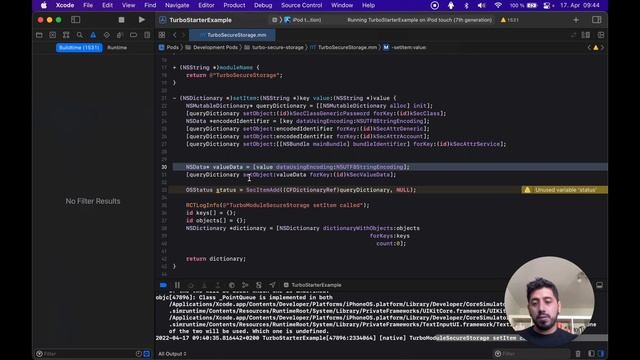The height and width of the screenshot is (360, 640).
Task: Jump to the previous issue arrow
Action: [x=589, y=48]
